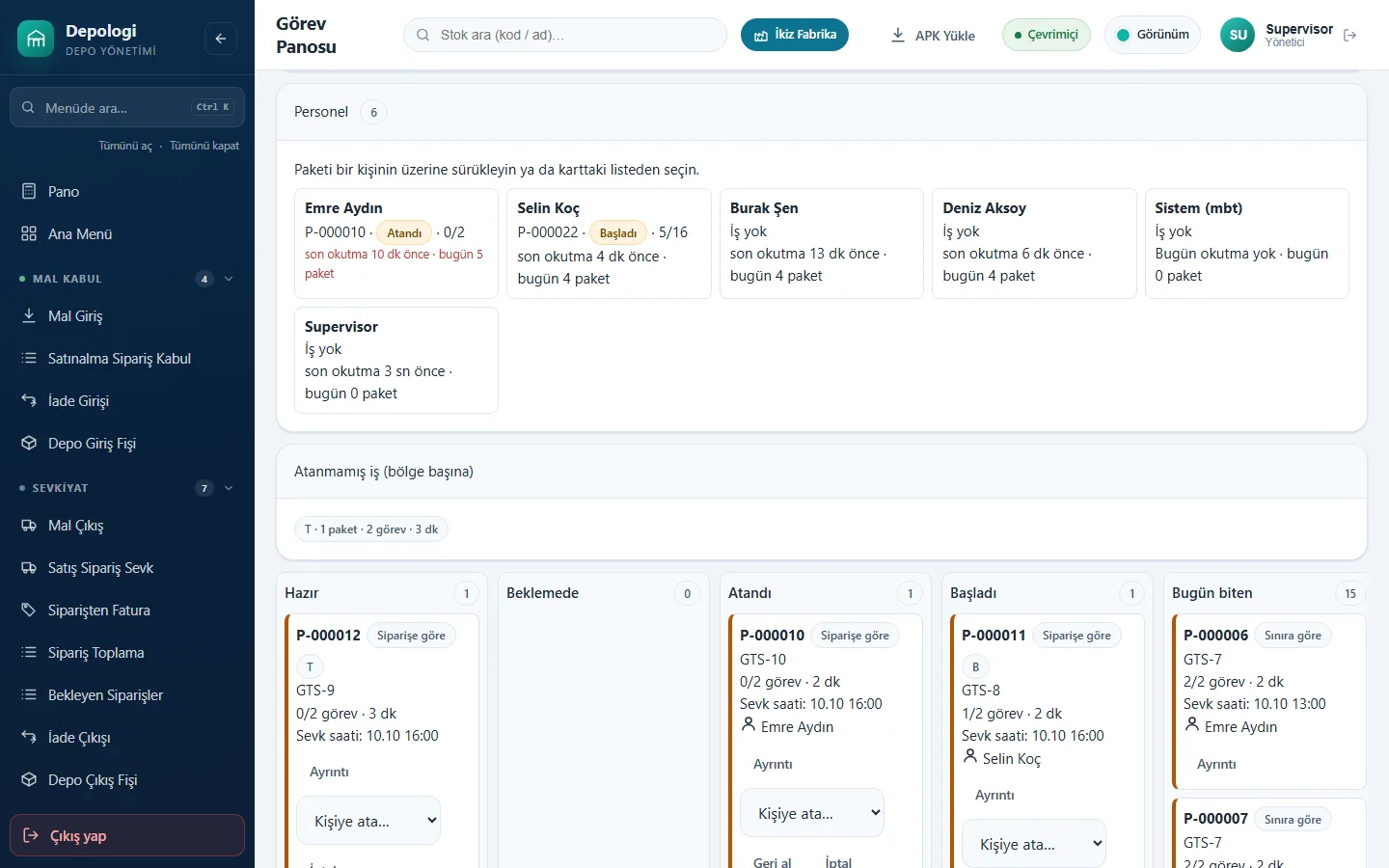Click the Siparişten Fatura tag icon
1389x868 pixels.
[29, 610]
